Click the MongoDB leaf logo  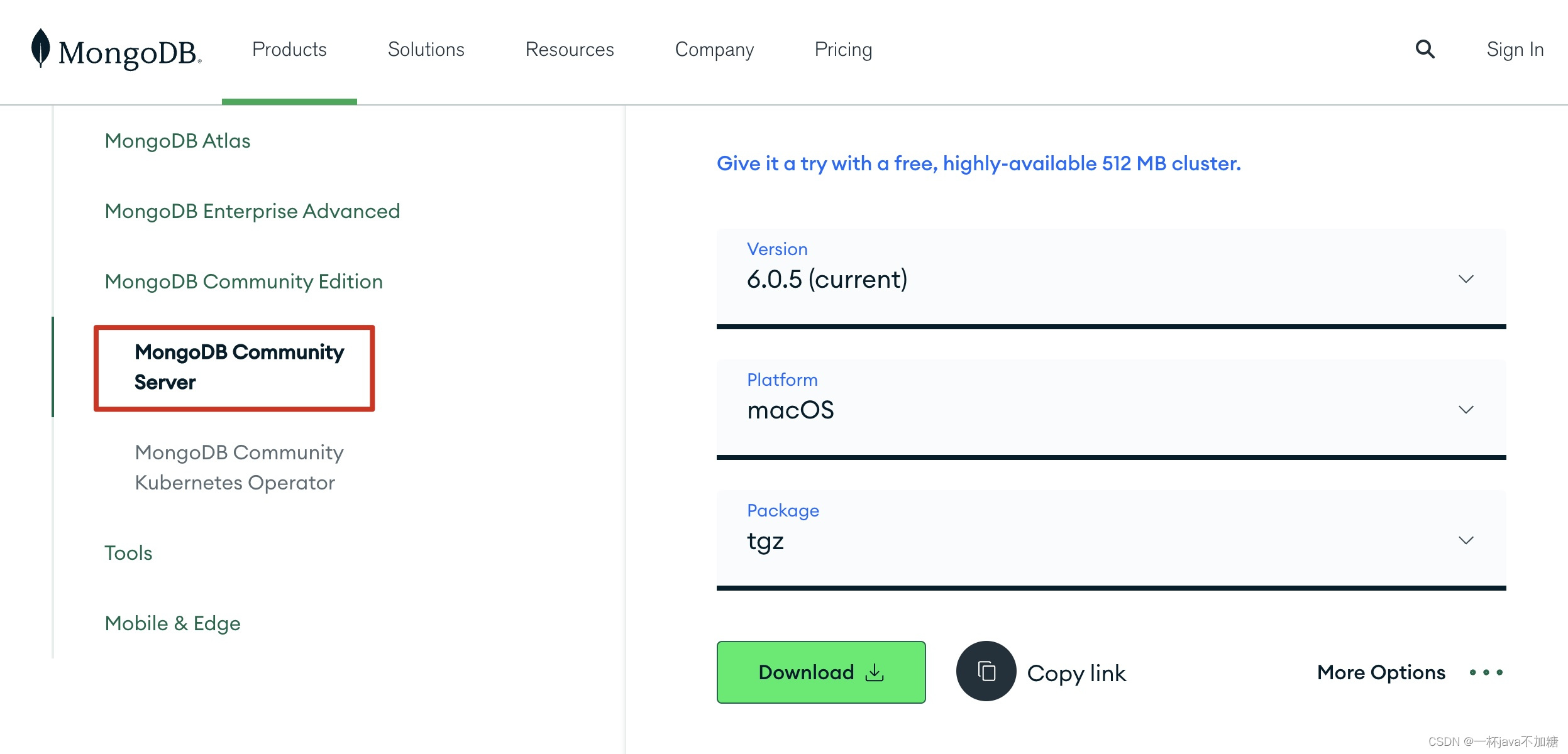pyautogui.click(x=41, y=48)
